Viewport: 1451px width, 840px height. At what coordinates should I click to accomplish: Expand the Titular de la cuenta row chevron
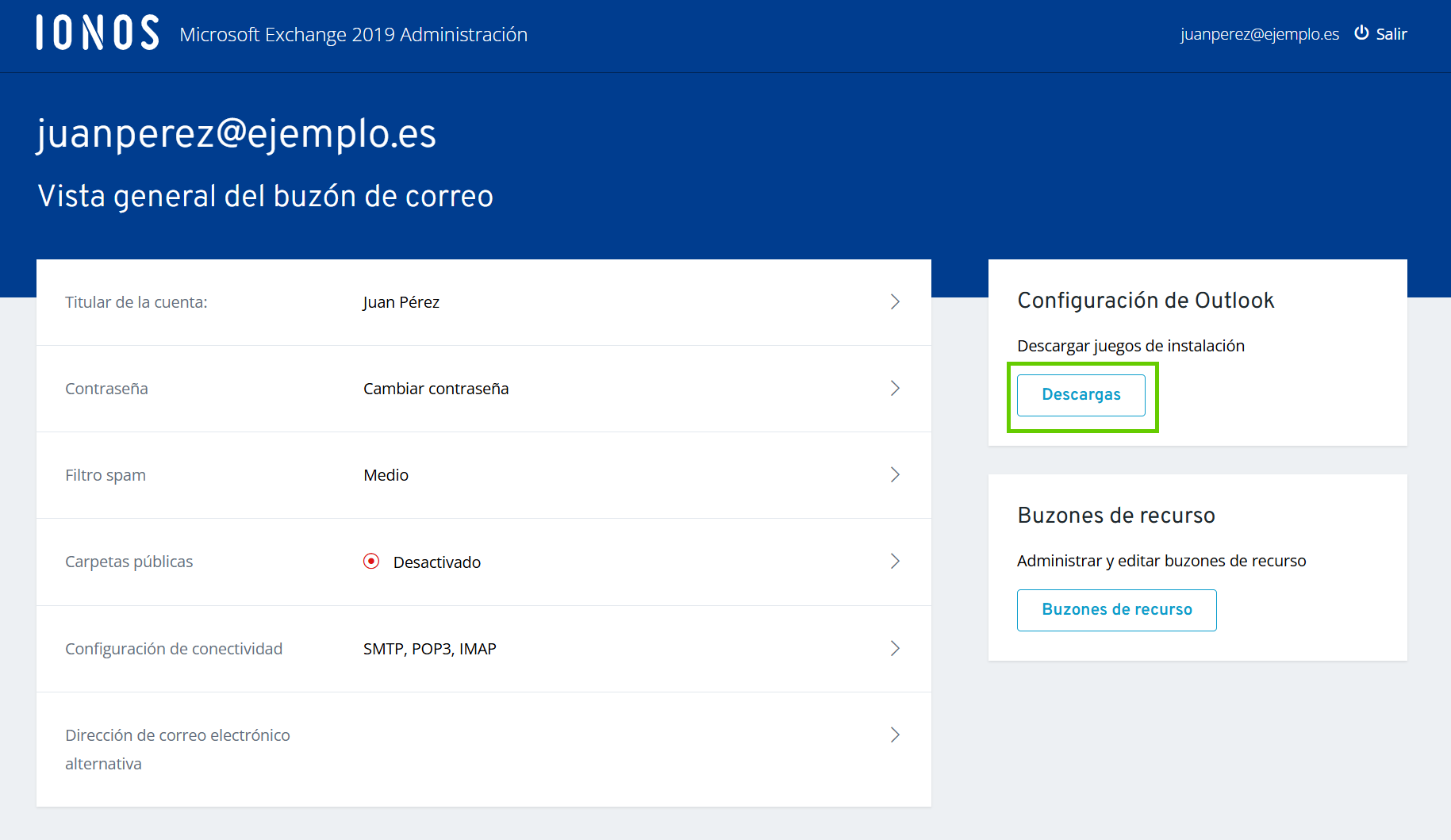895,301
